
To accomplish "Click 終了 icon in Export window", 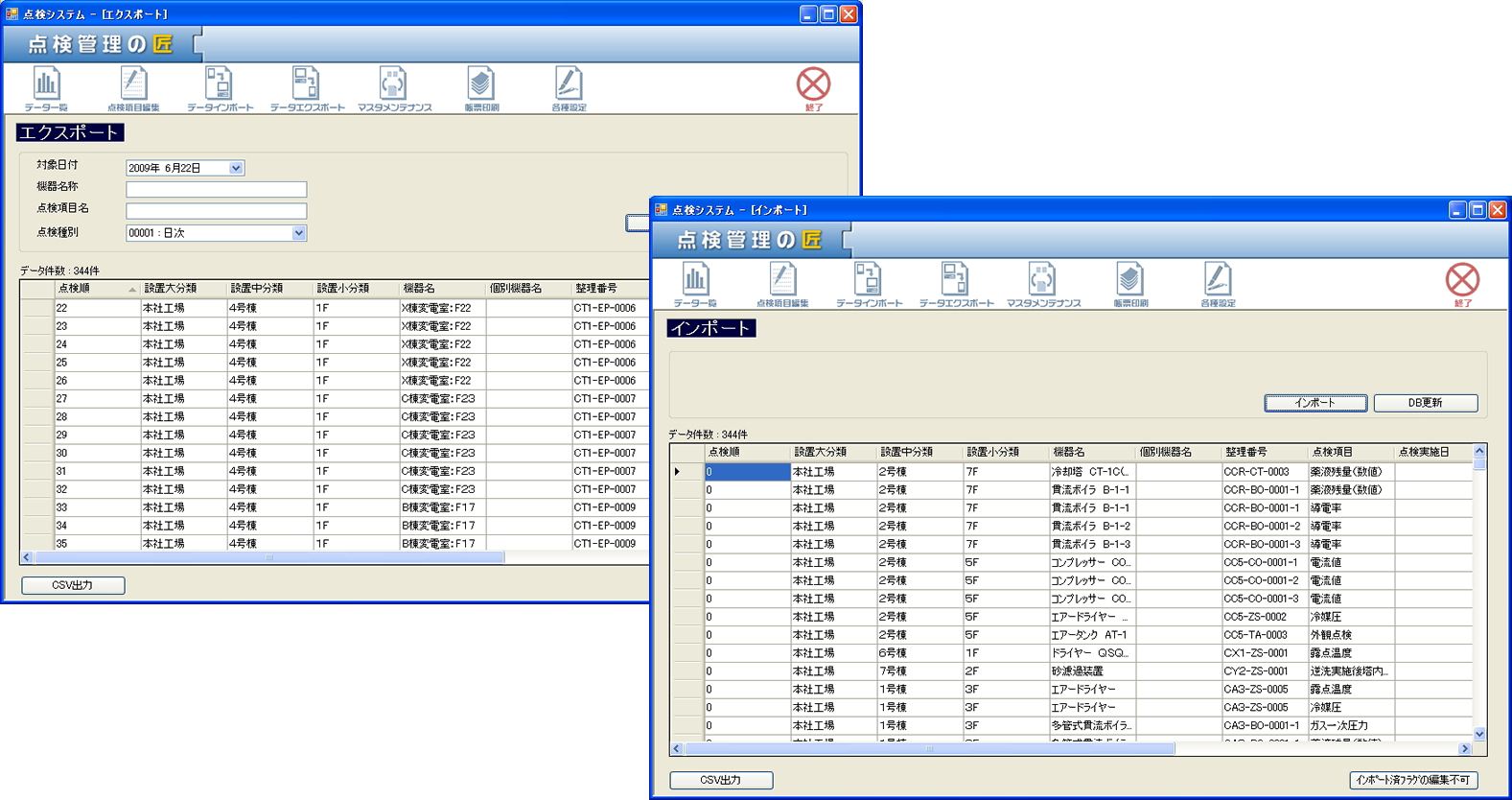I will coord(813,86).
